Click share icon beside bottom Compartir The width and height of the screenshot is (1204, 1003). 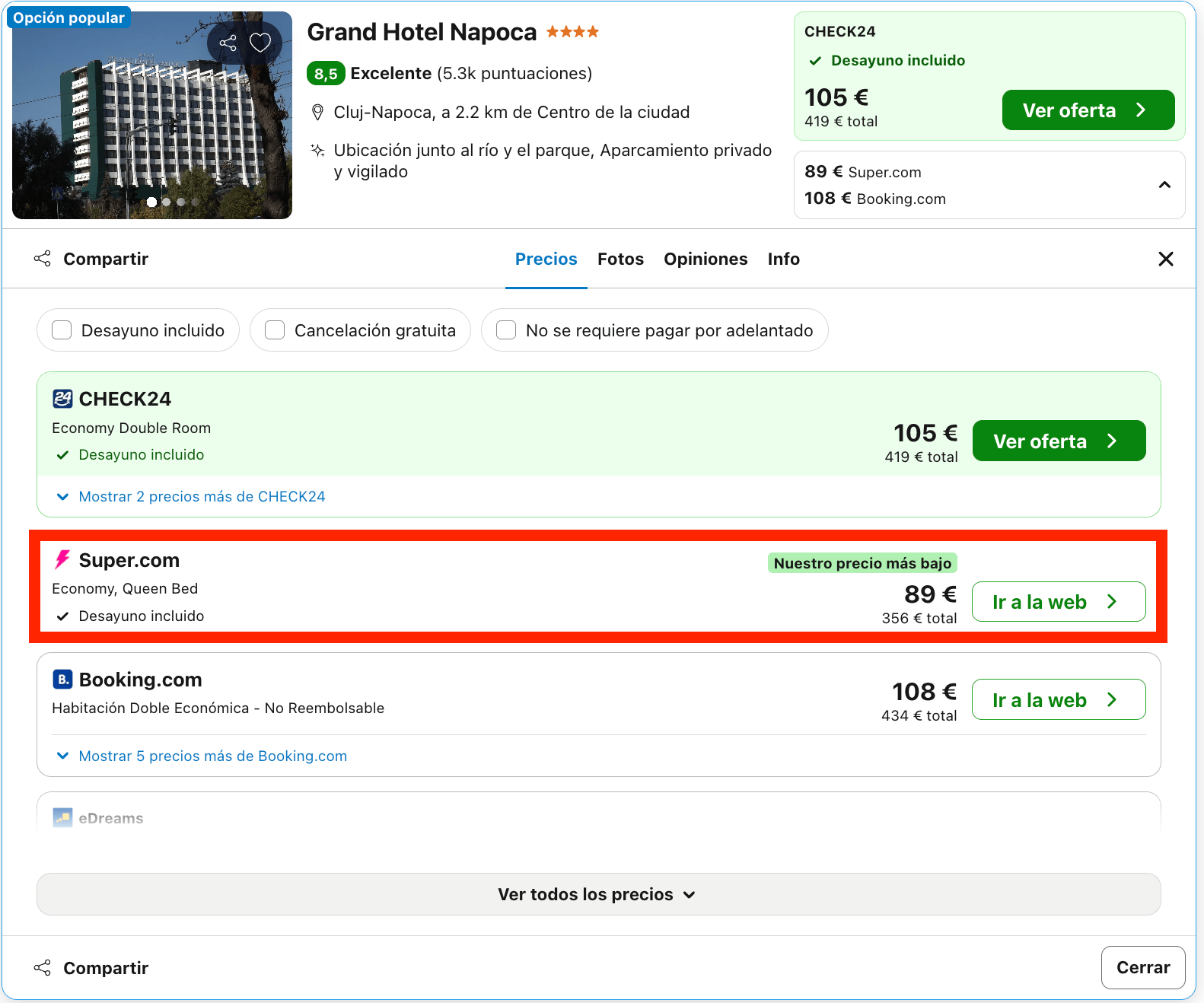[43, 968]
